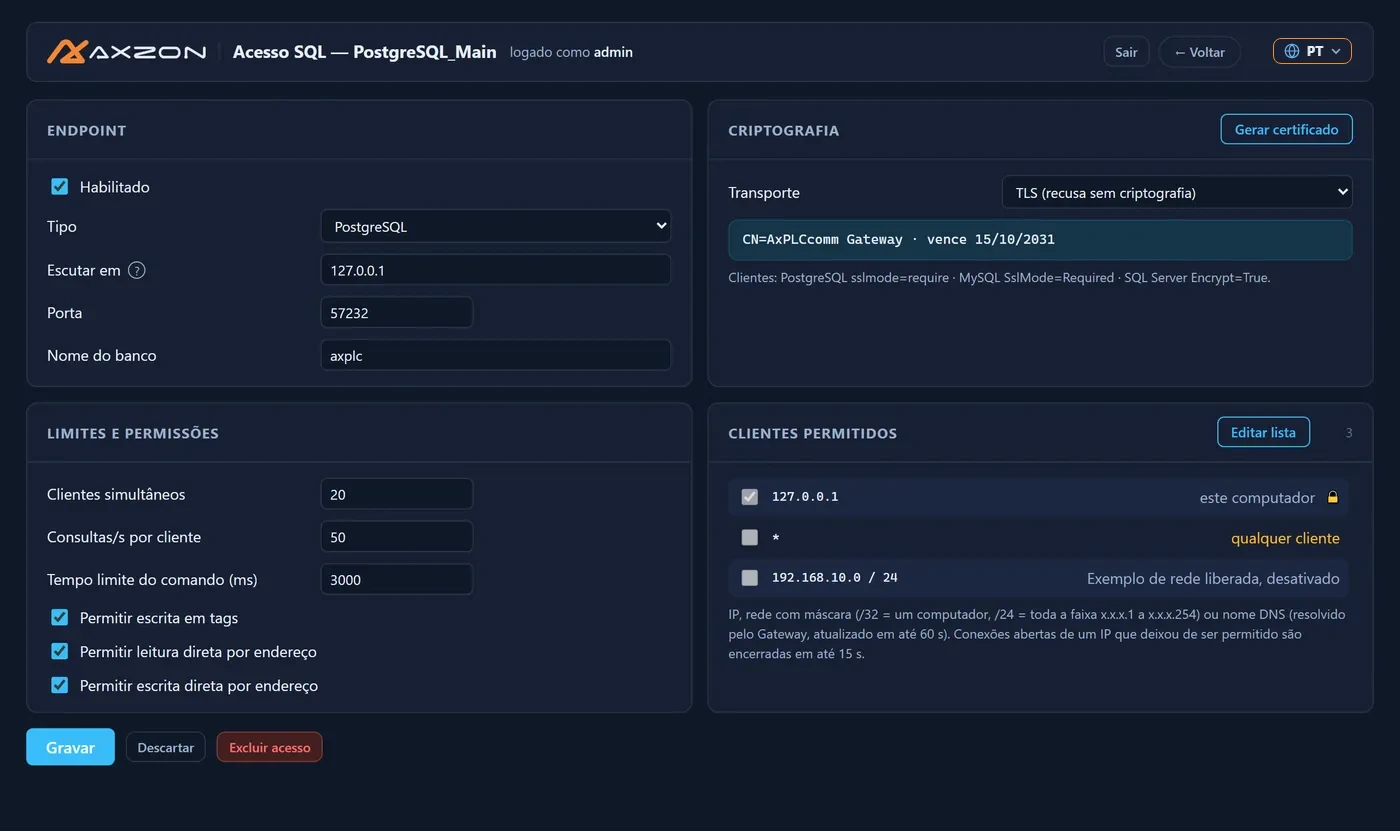Screen dimensions: 1400x831
Task: Click the Axzon logo
Action: pos(127,52)
